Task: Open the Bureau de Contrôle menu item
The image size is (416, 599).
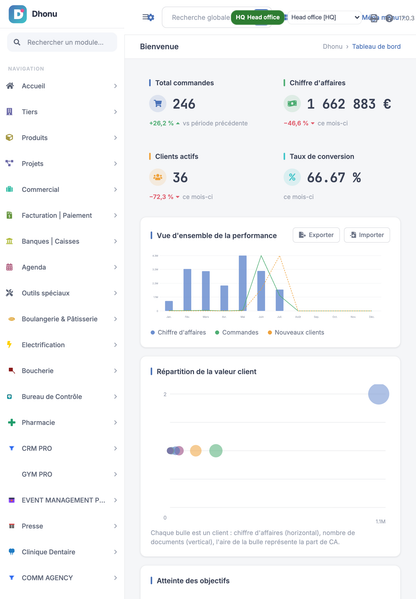Action: pyautogui.click(x=62, y=397)
